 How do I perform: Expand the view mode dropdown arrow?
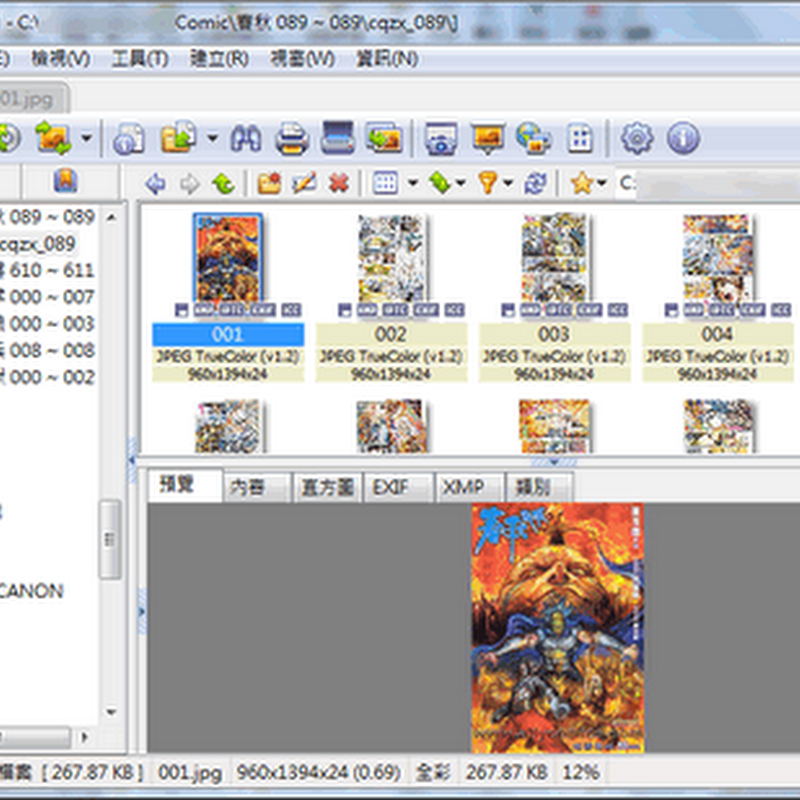[412, 183]
